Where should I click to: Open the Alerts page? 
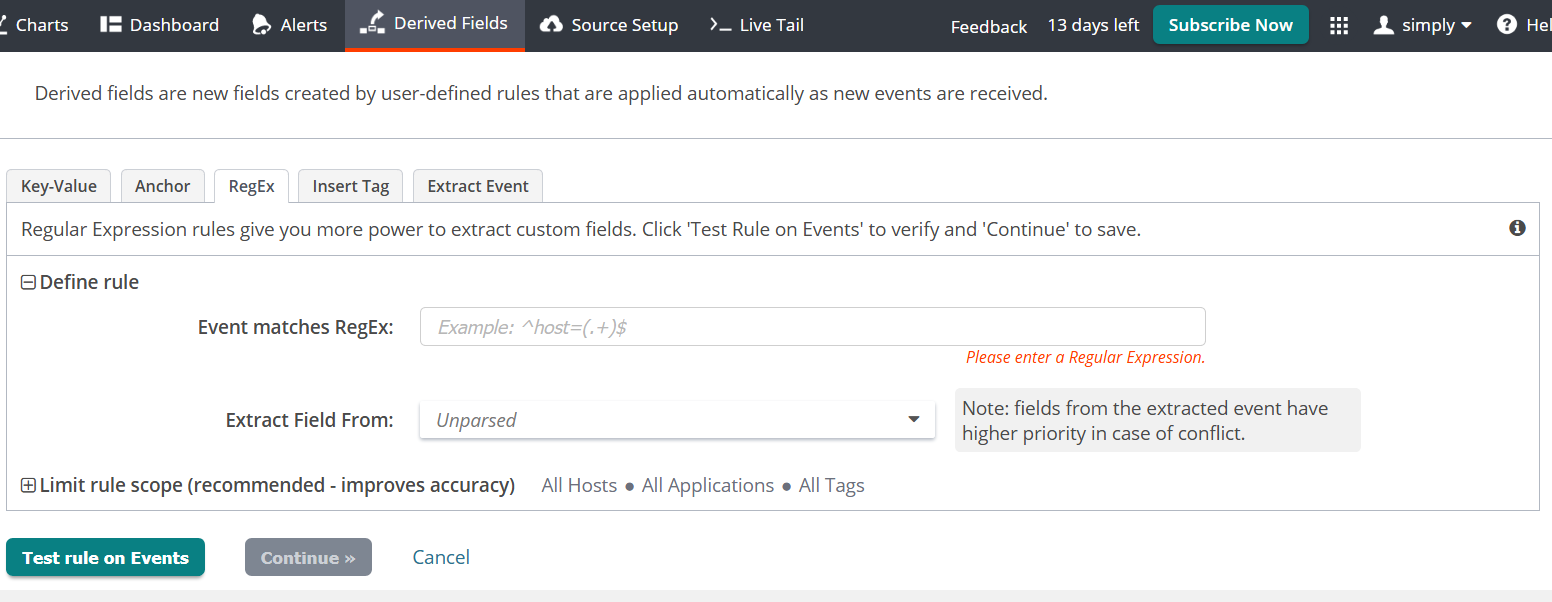coord(290,25)
